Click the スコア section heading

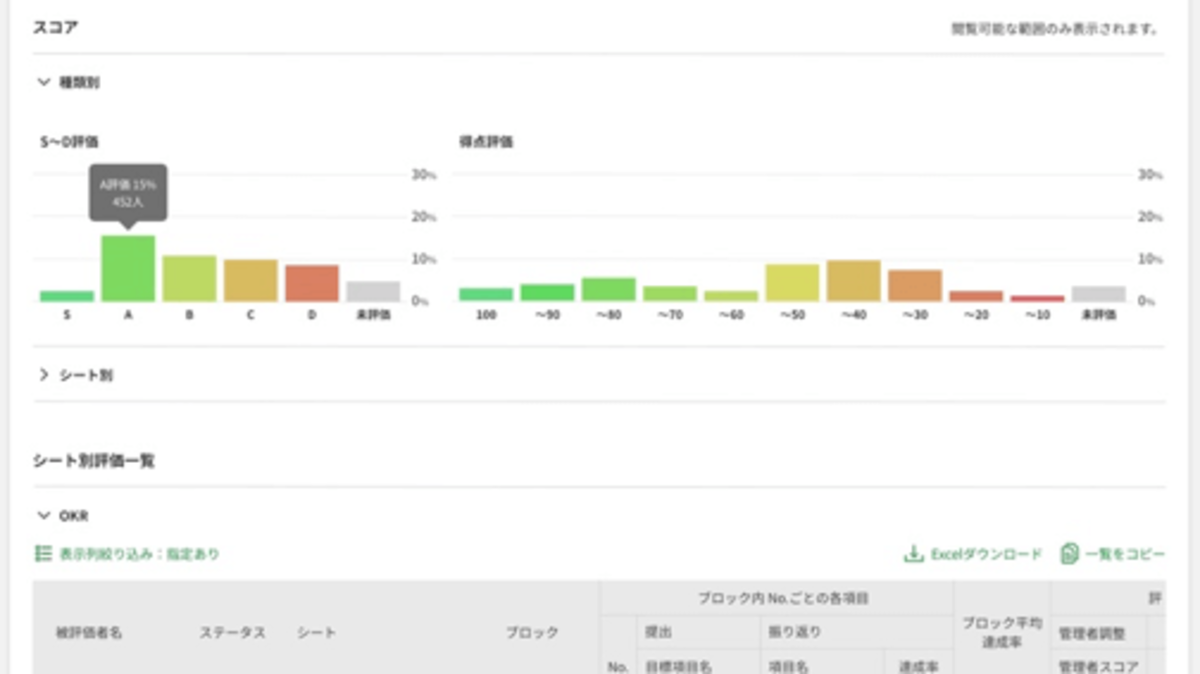click(x=56, y=28)
